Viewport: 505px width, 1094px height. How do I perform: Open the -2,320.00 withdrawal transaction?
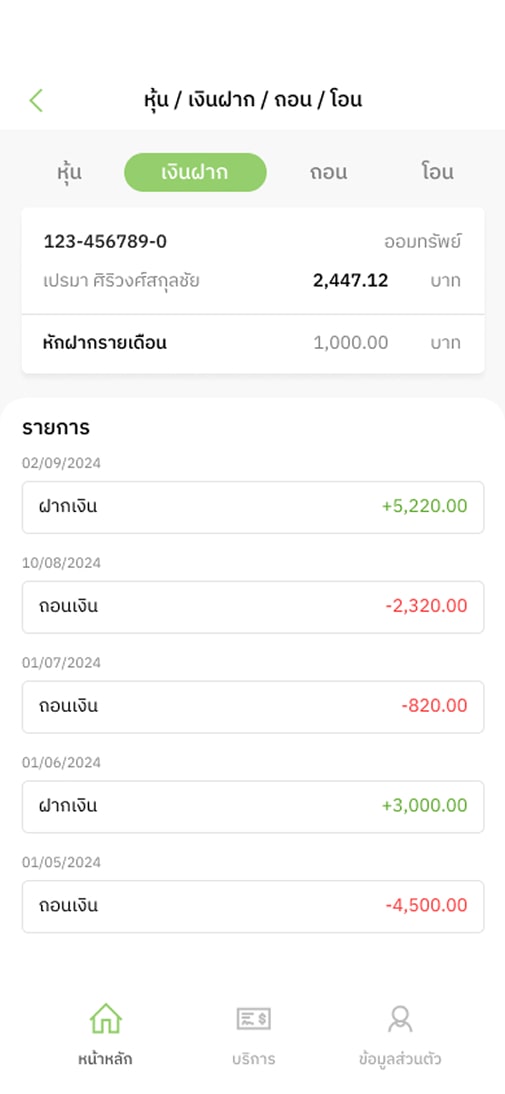(x=253, y=607)
